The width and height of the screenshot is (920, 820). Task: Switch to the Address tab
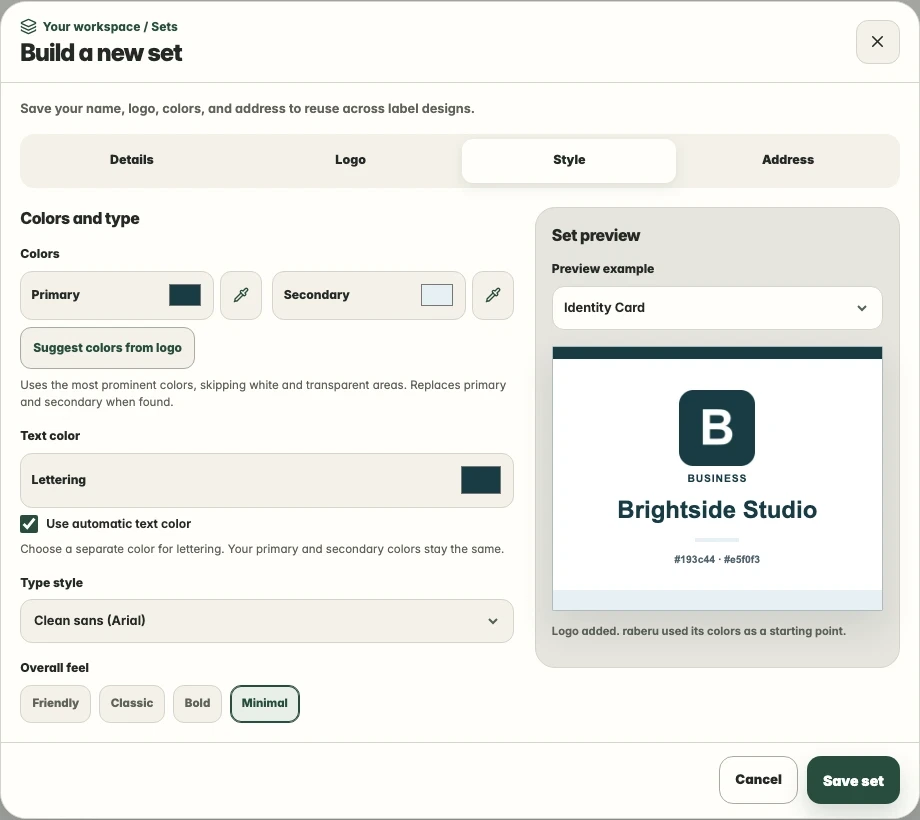pos(787,160)
